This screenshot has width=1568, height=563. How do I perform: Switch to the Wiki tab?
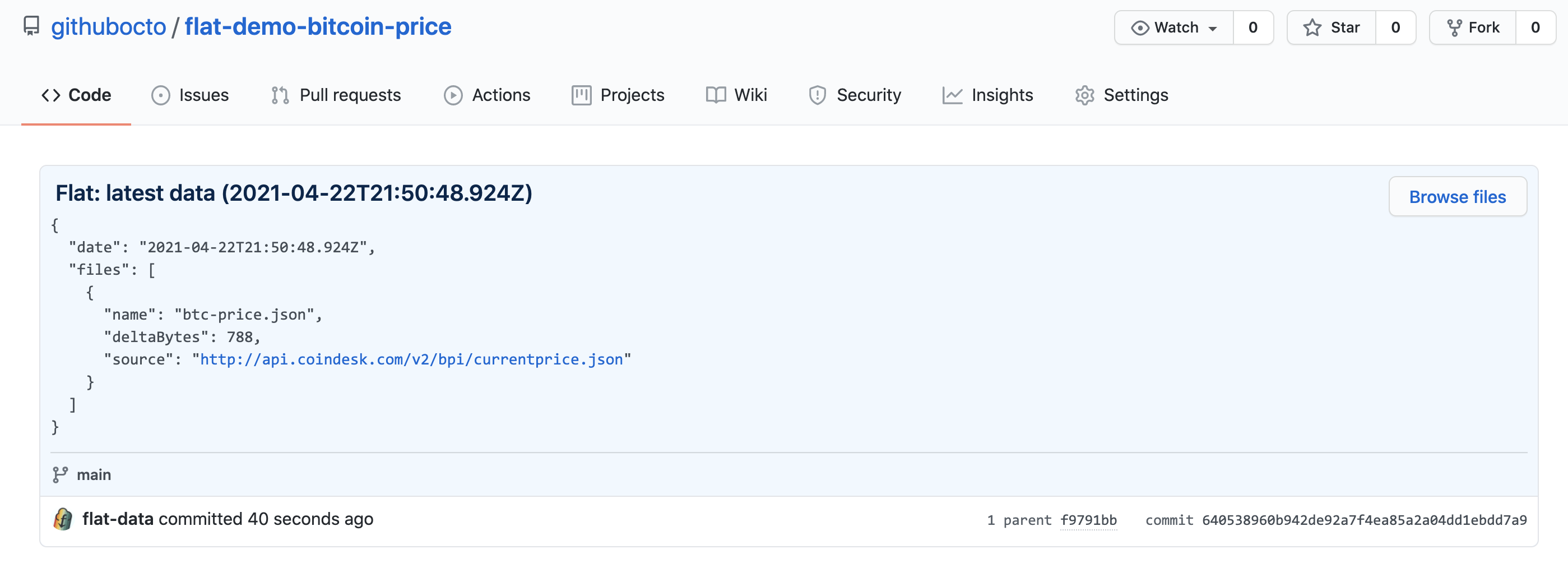736,95
